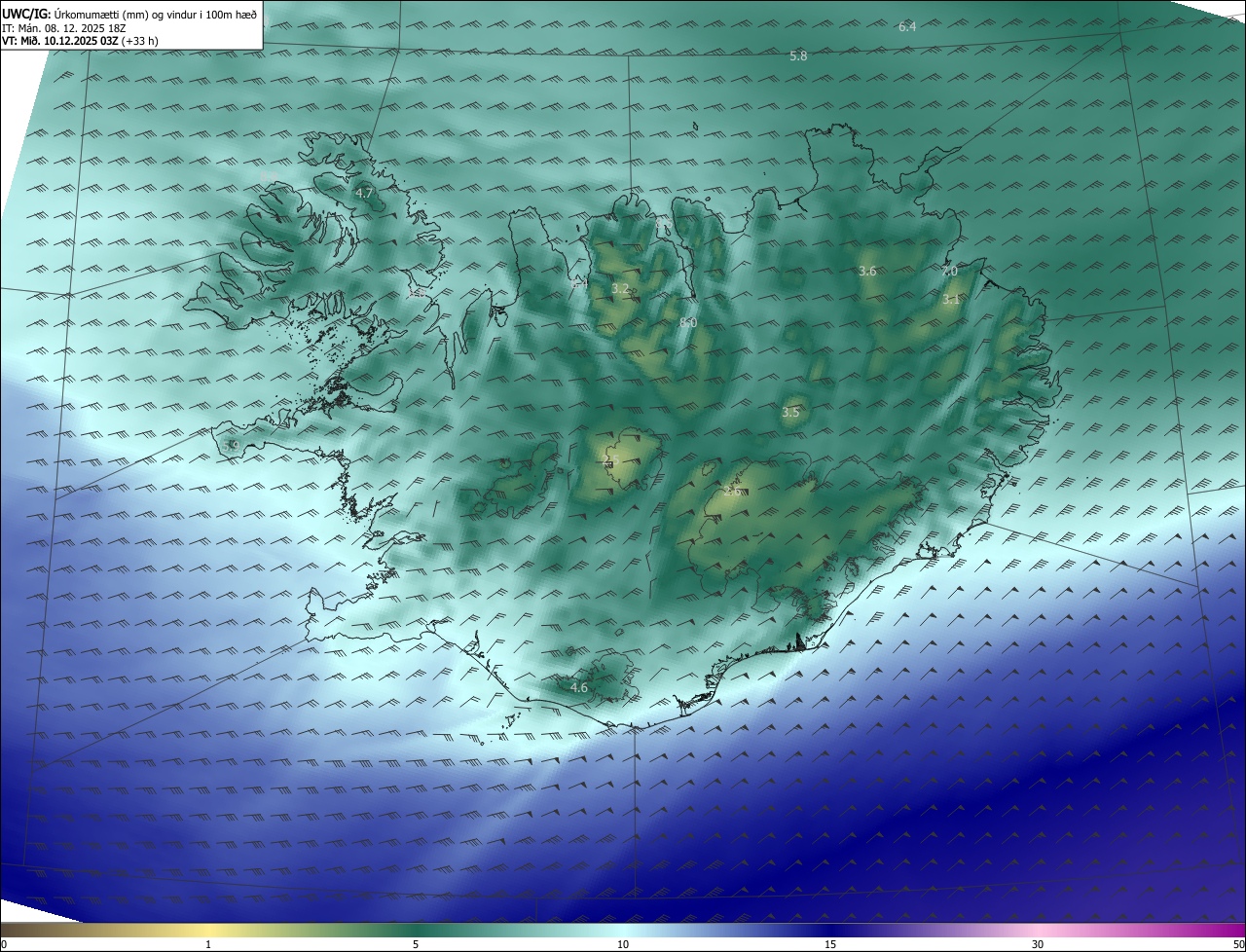Click the 8.0 value label on the map
Viewport: 1246px width, 952px height.
tap(688, 322)
